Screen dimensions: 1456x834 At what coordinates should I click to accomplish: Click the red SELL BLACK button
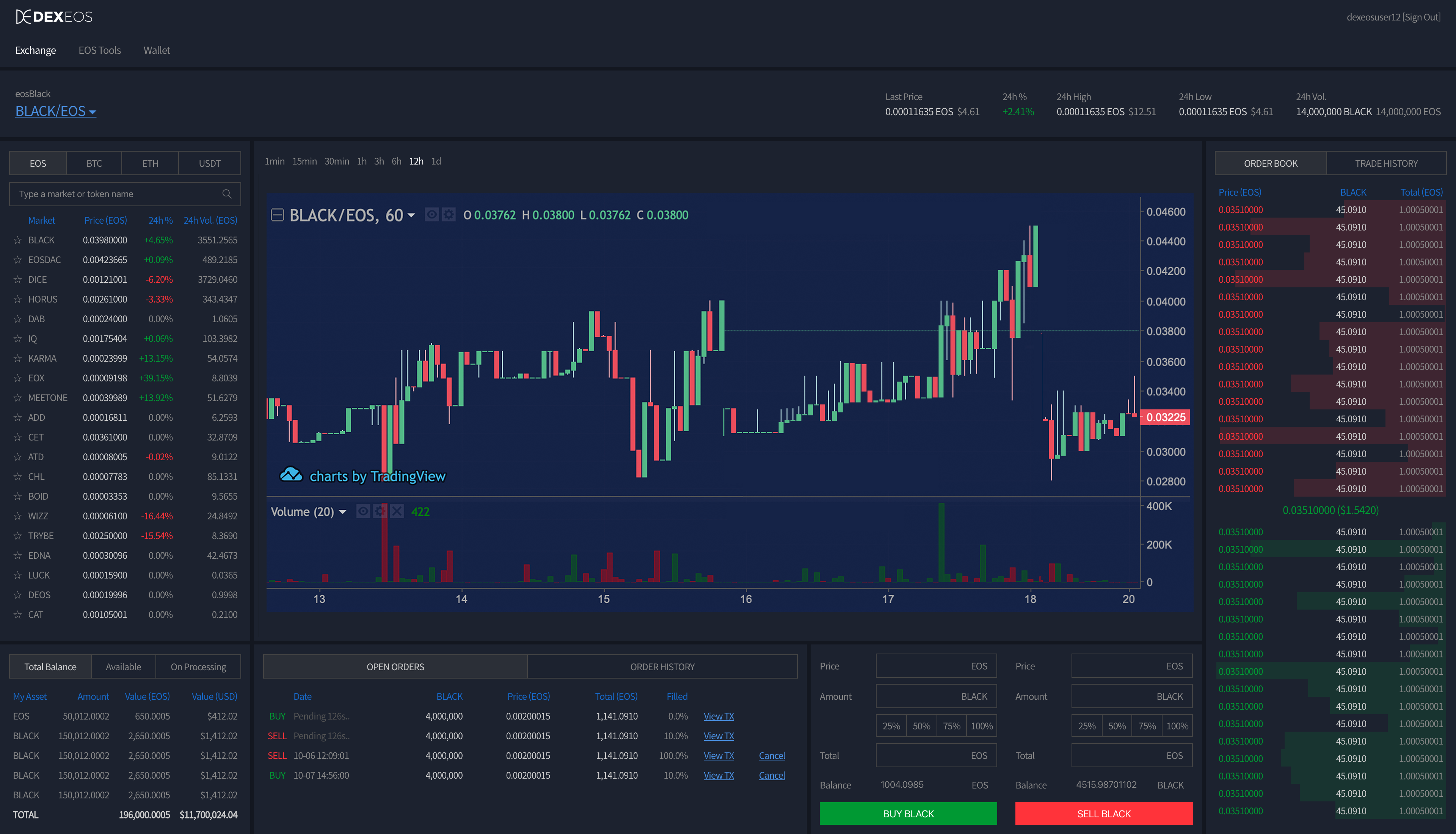click(x=1104, y=814)
